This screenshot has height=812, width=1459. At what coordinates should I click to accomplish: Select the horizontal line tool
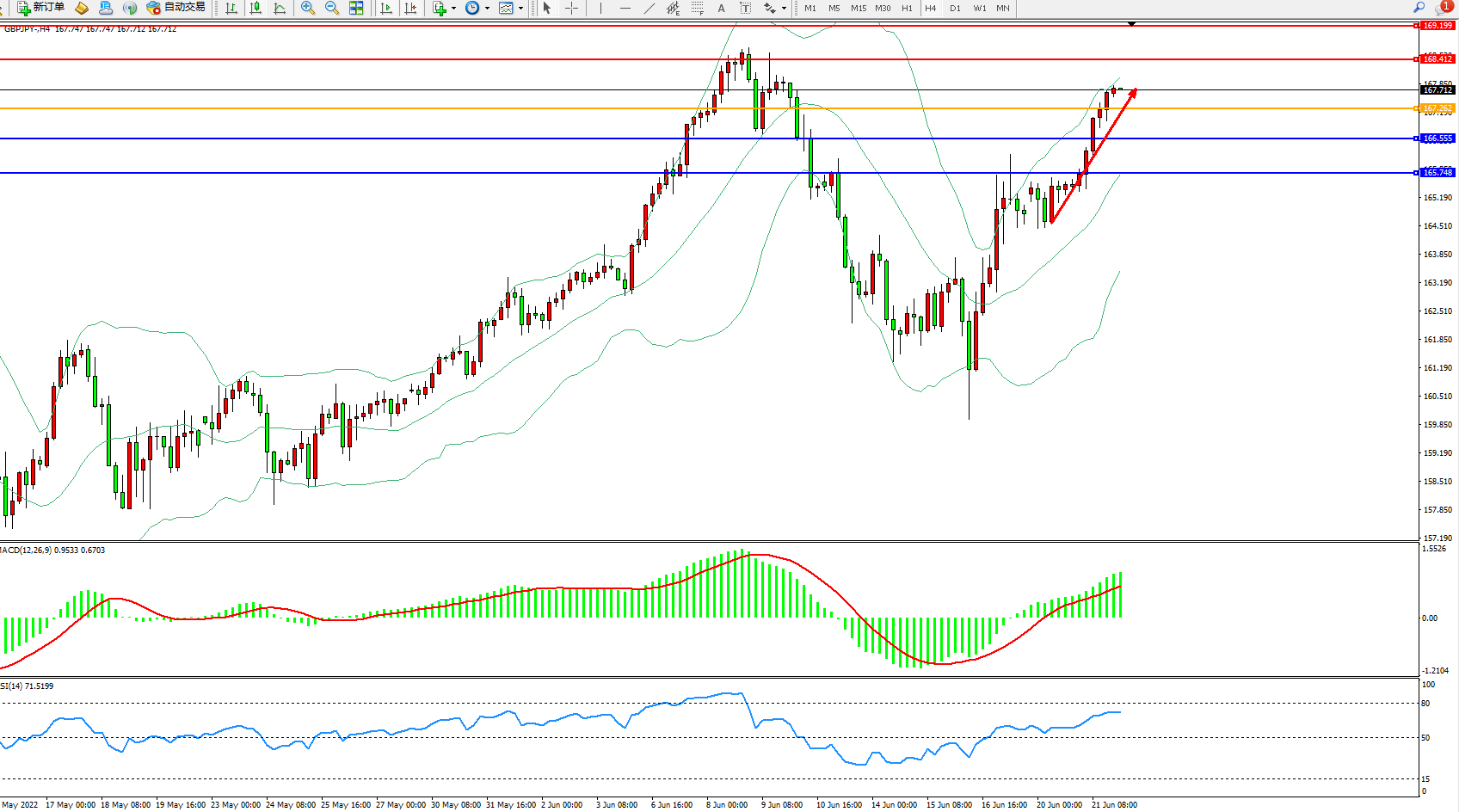(625, 8)
